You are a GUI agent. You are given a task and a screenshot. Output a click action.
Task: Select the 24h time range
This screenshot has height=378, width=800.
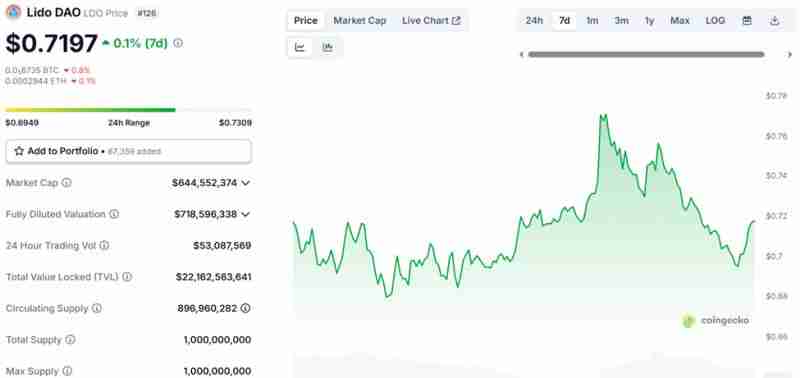(534, 20)
